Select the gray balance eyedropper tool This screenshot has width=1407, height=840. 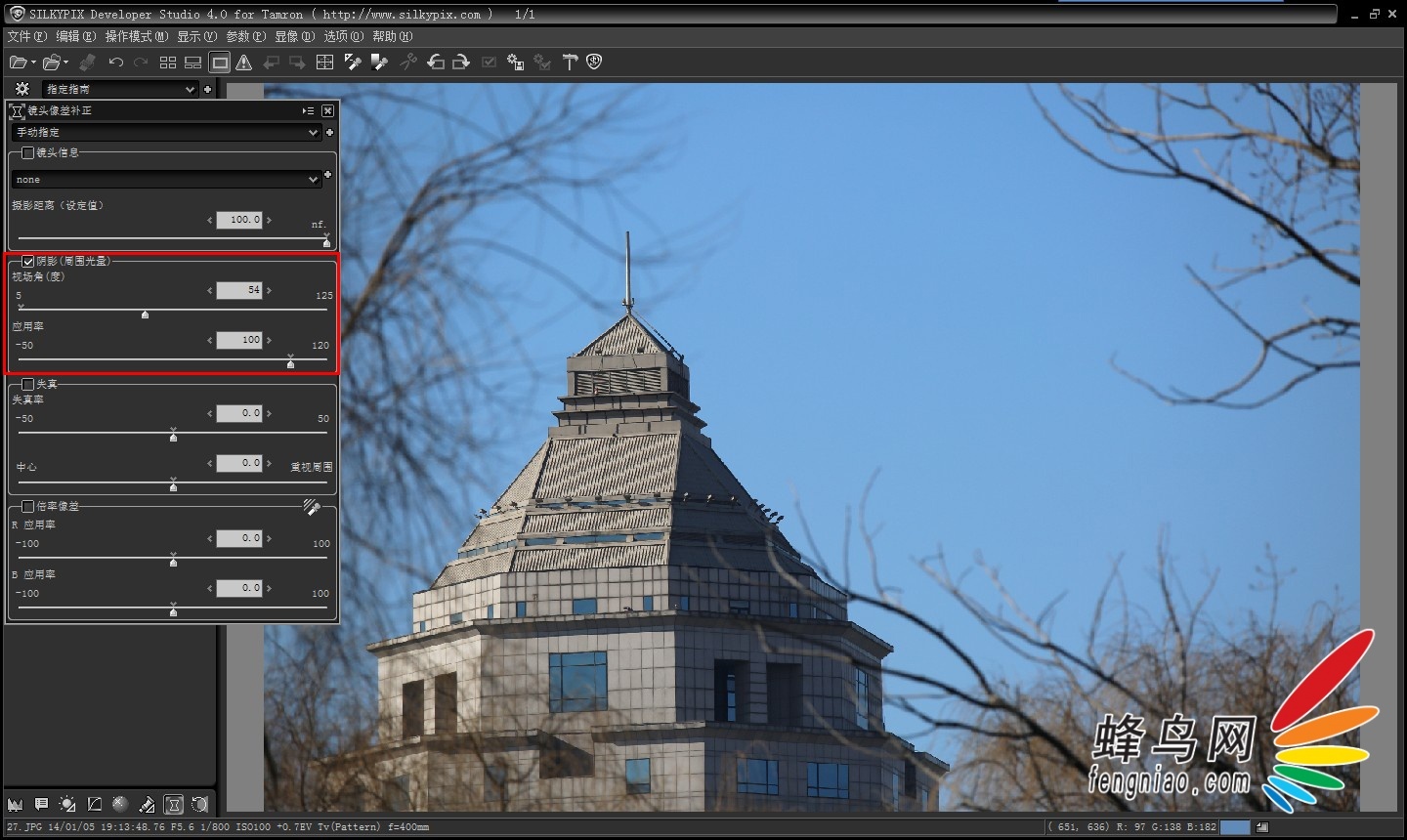click(353, 63)
